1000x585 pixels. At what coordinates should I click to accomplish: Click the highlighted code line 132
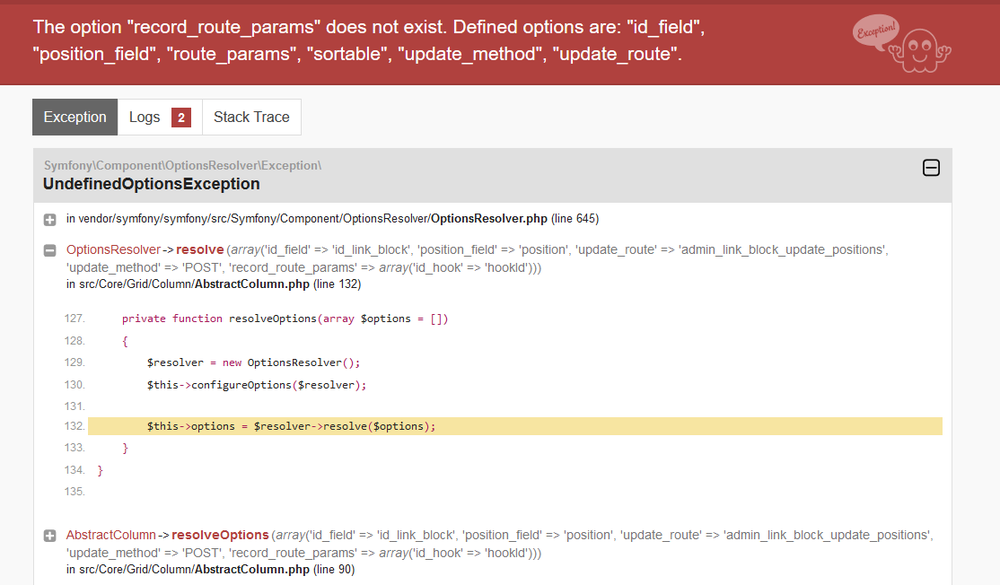click(292, 427)
